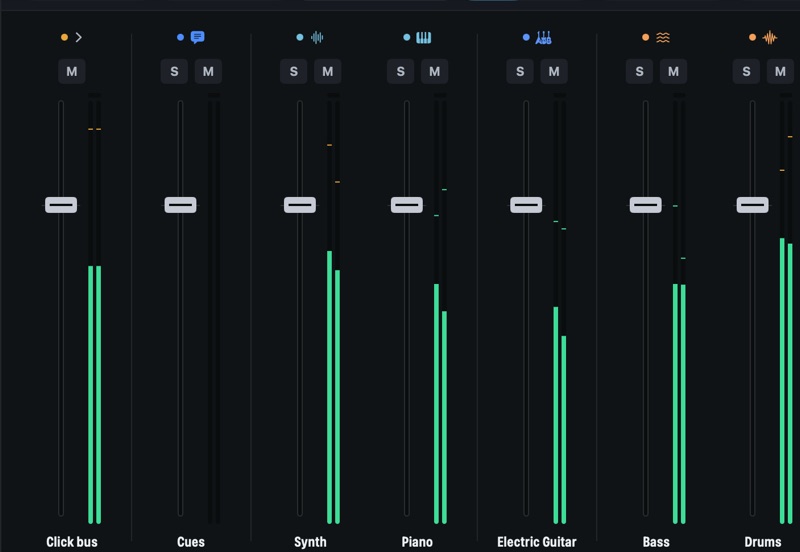Screen dimensions: 800x552
Task: Solo the Synth channel
Action: click(293, 71)
